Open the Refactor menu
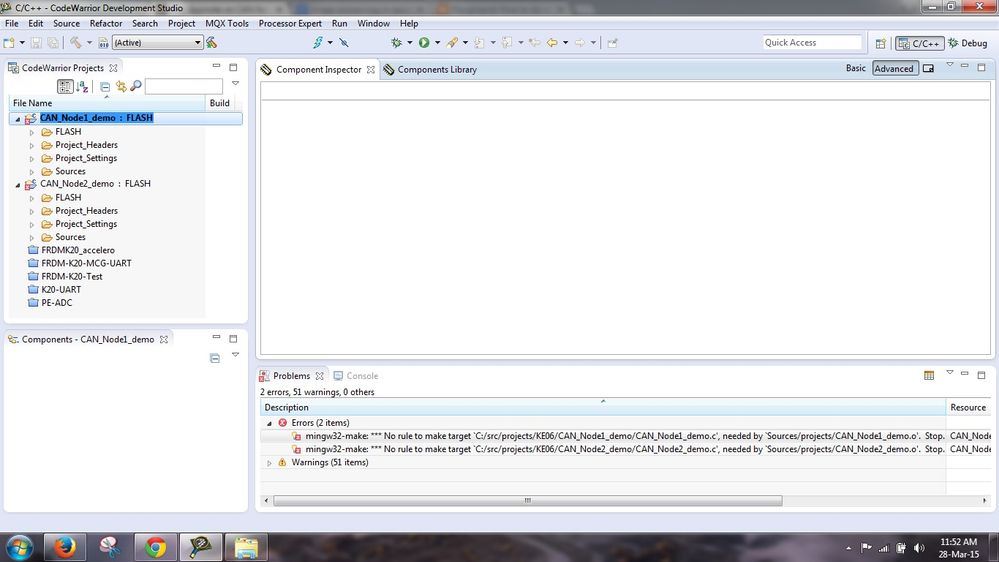Screen dimensions: 999x562 click(x=106, y=24)
